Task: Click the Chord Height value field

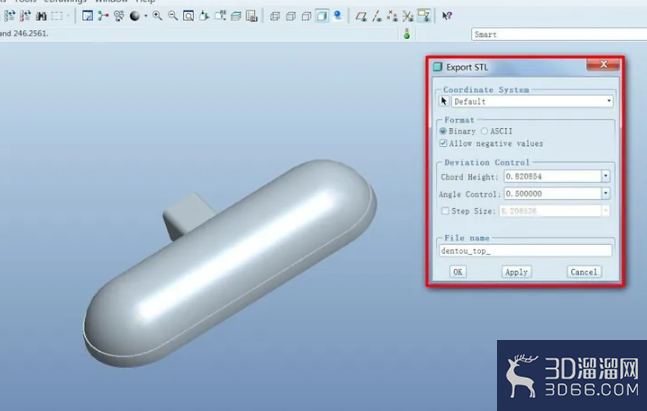Action: (553, 176)
